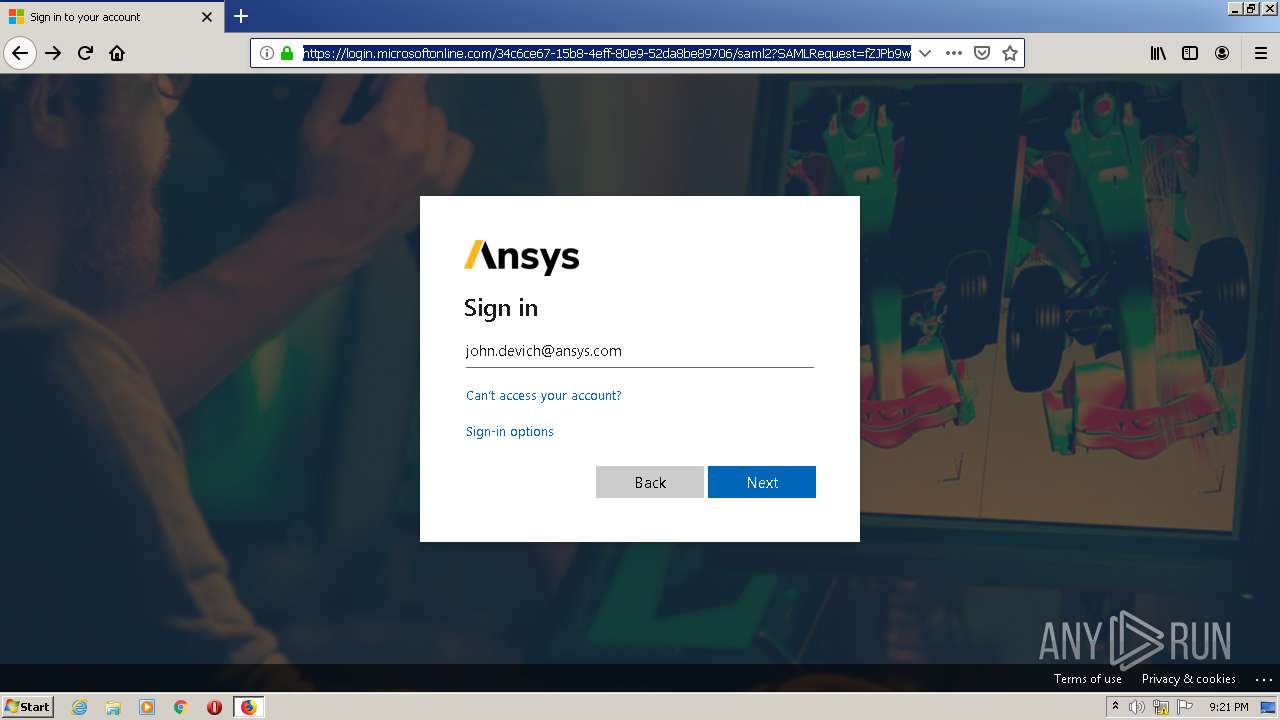Image resolution: width=1280 pixels, height=720 pixels.
Task: Open the Firefox account icon
Action: click(1222, 53)
